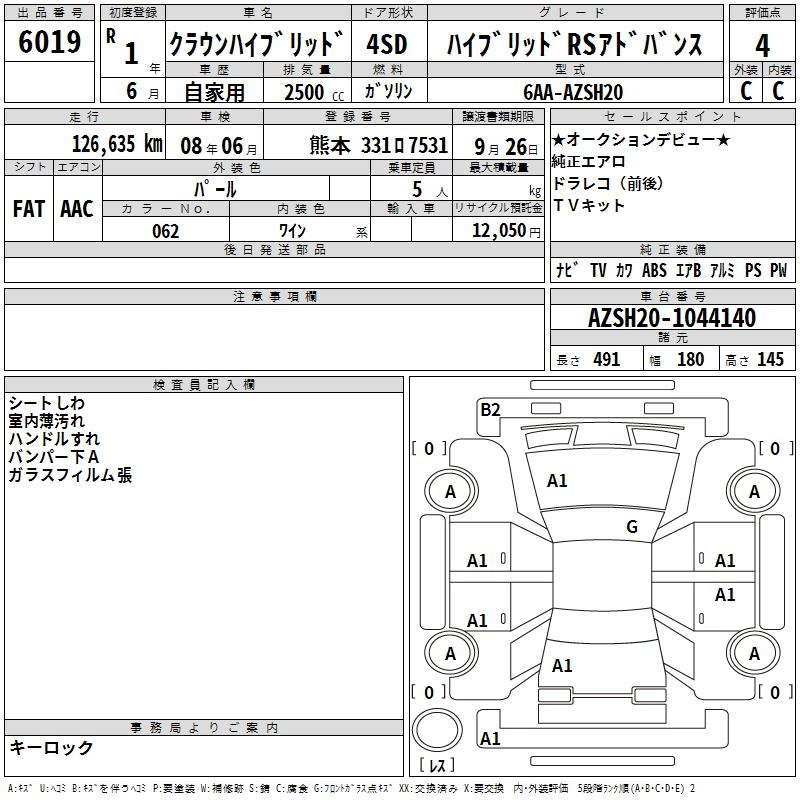Click the inspection date 08年06月

tap(219, 146)
